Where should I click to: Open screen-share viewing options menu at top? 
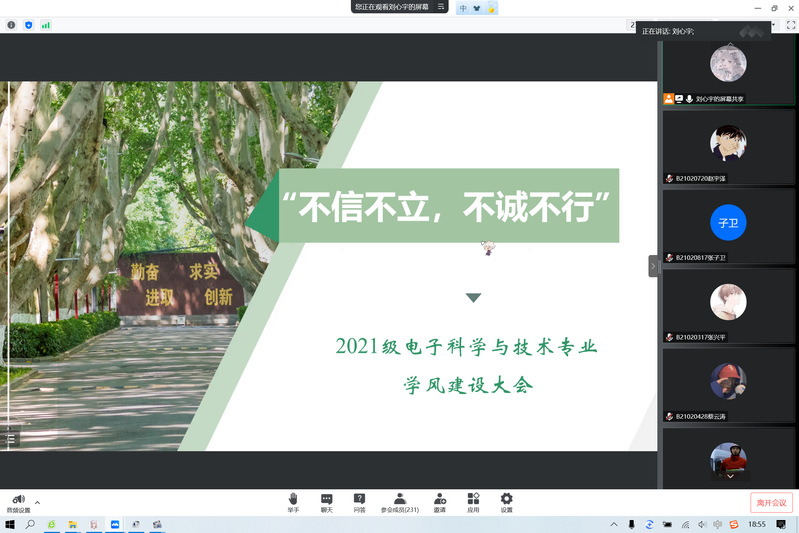(x=441, y=7)
